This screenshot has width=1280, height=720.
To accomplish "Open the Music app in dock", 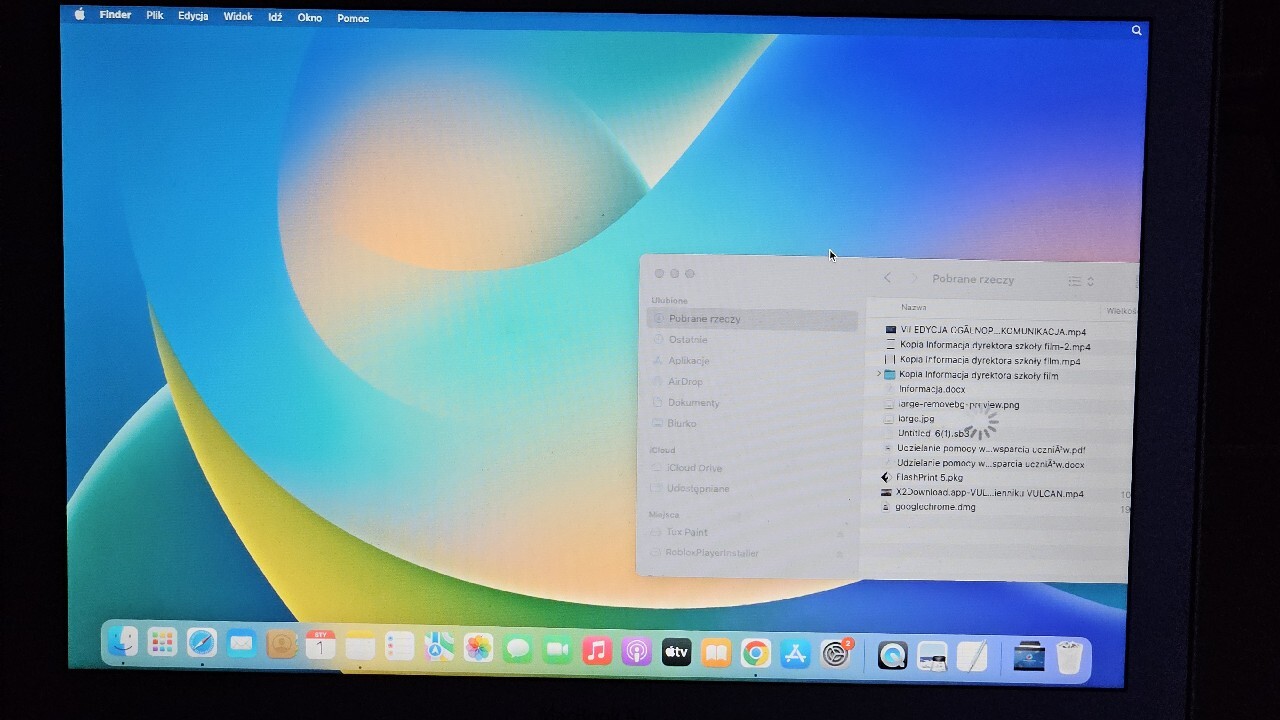I will coord(597,651).
